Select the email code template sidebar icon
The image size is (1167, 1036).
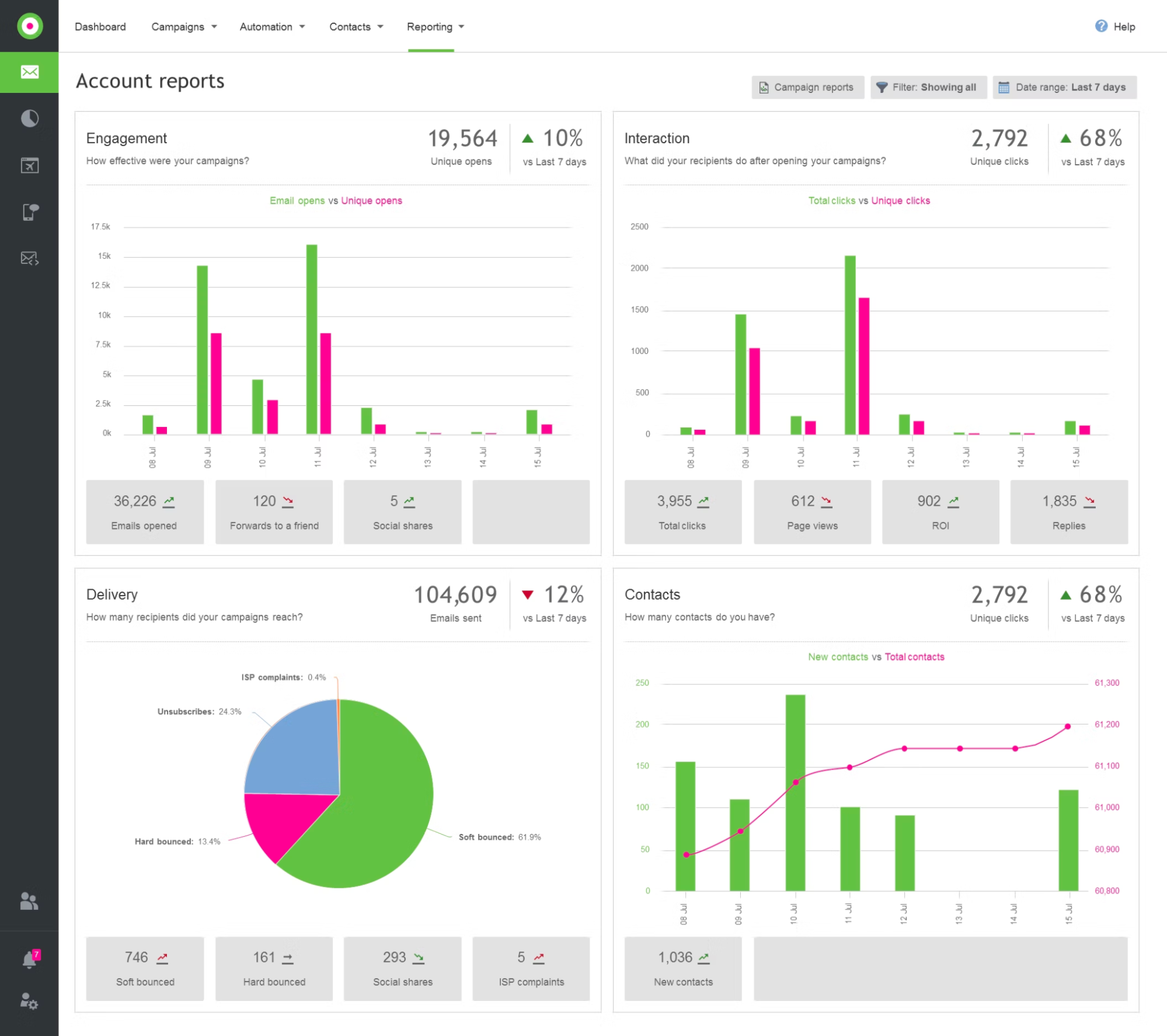tap(29, 258)
